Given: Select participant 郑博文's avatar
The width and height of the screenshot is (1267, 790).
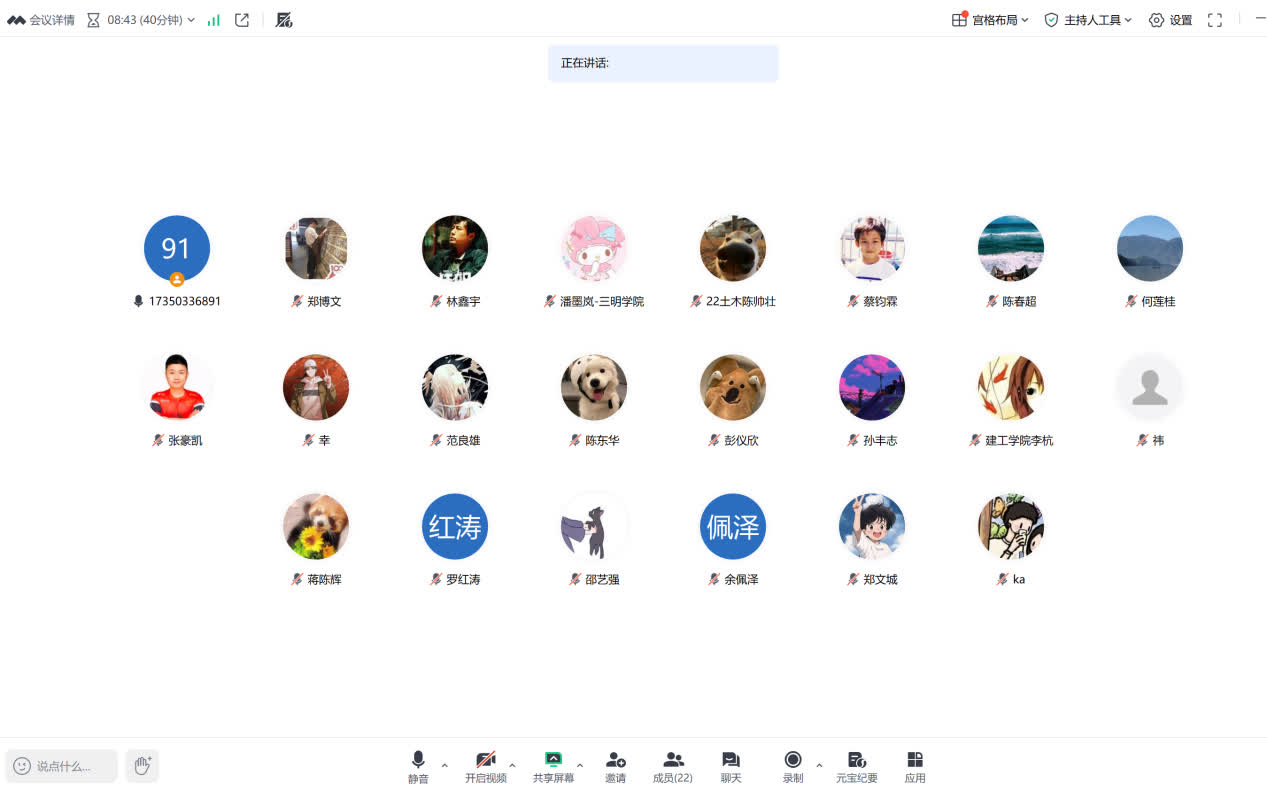Looking at the screenshot, I should (x=316, y=248).
